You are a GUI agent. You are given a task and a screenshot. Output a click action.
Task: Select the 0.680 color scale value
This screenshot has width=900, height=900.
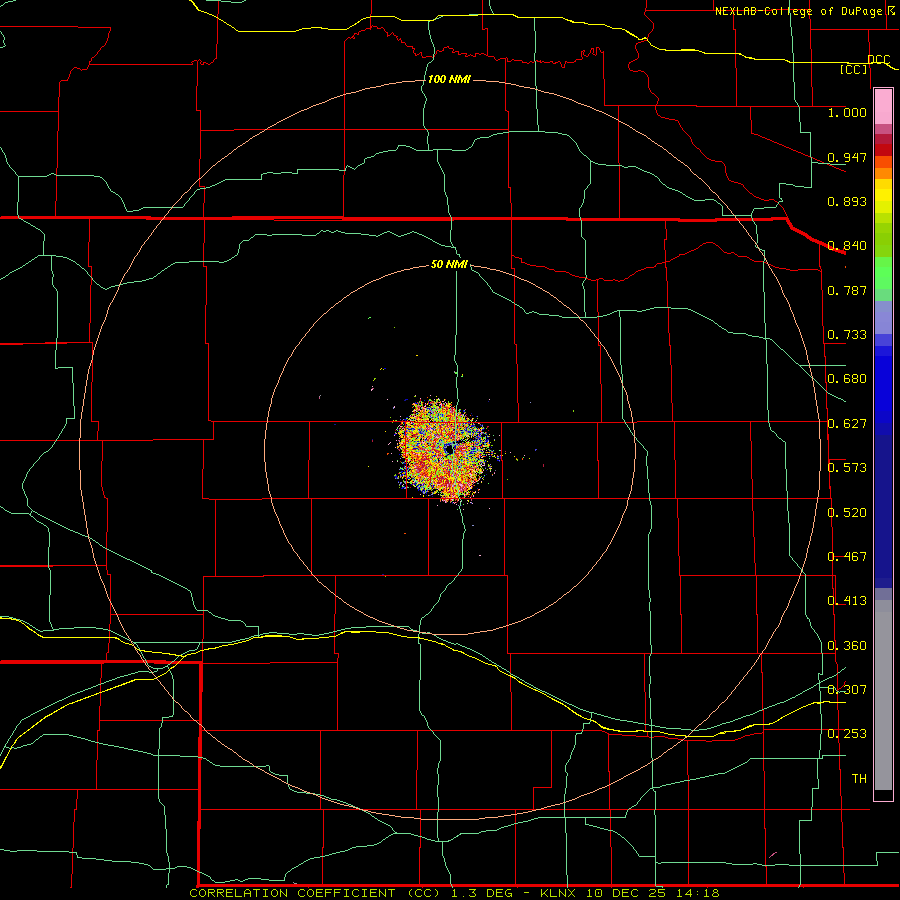[847, 379]
